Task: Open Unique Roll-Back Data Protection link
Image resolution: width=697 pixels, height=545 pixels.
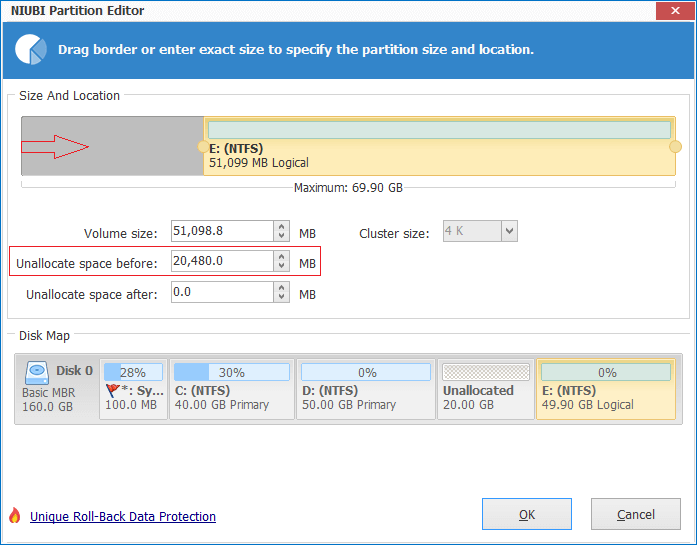Action: pos(123,517)
